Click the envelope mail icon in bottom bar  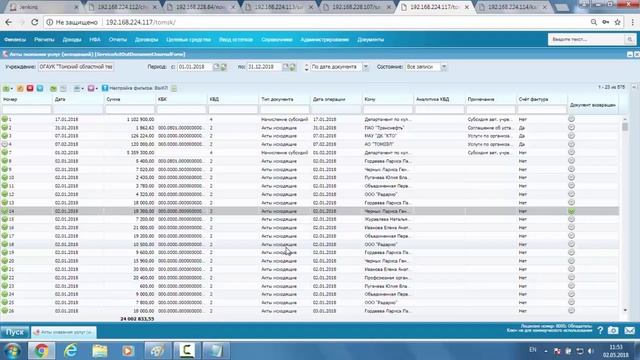(x=629, y=331)
